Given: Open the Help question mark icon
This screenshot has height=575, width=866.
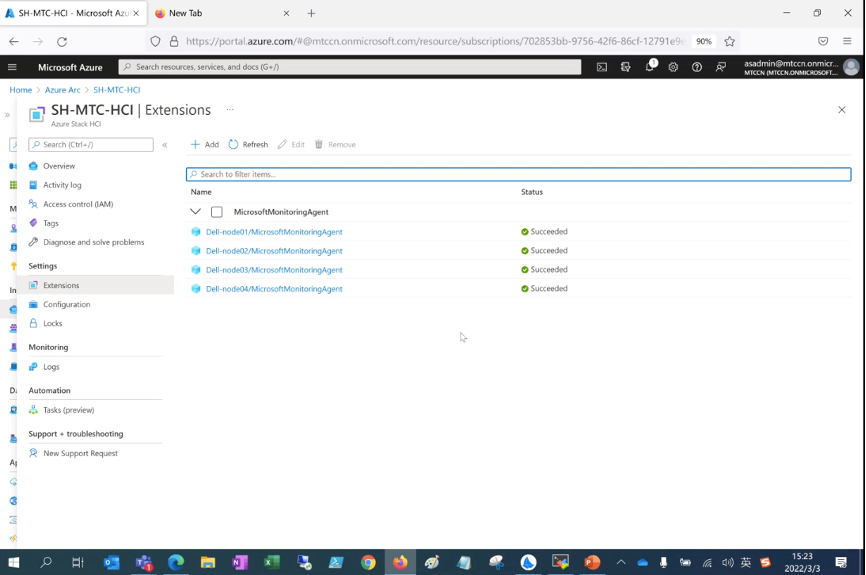Looking at the screenshot, I should 697,67.
